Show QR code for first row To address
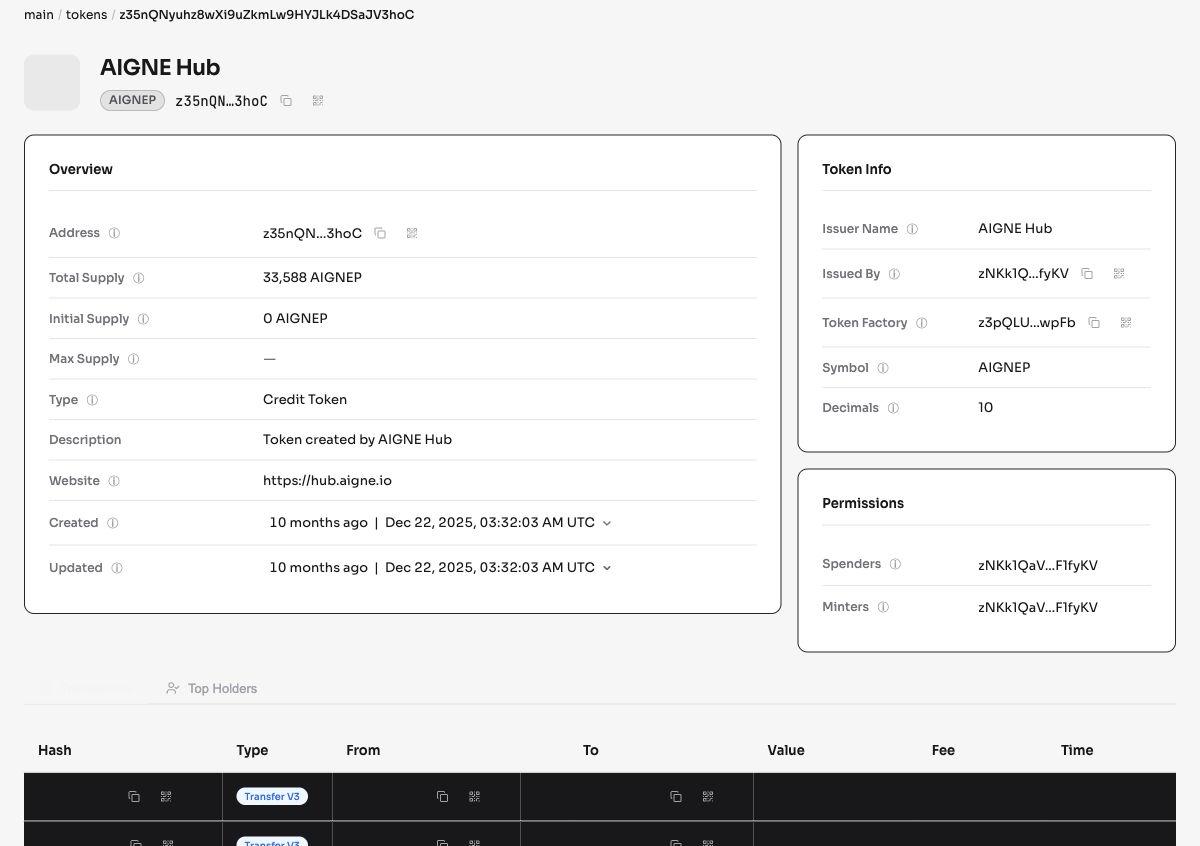This screenshot has height=846, width=1200. 708,797
